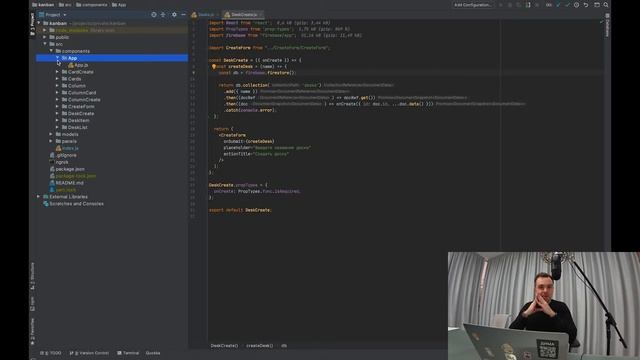Toggle the Project side tab on left edge

pyautogui.click(x=33, y=24)
